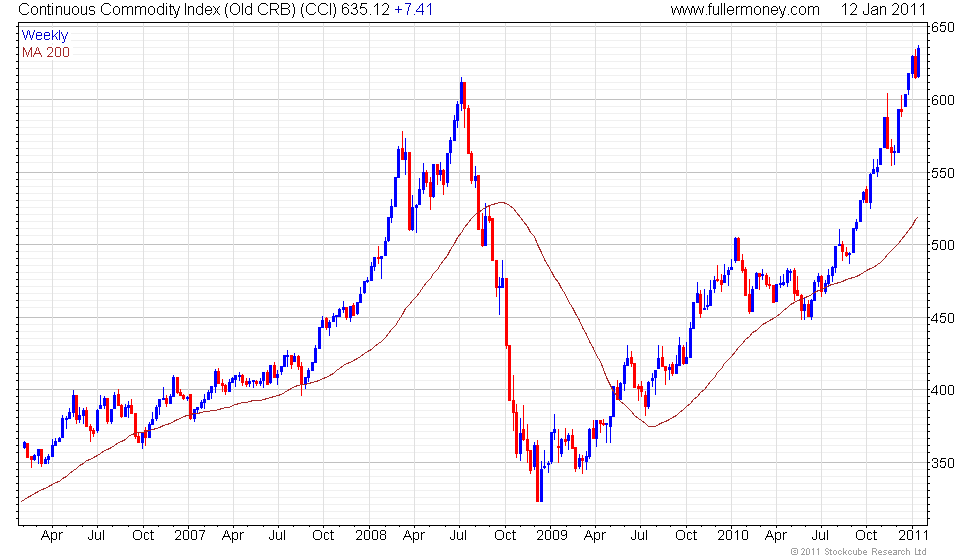The image size is (980, 560).
Task: Click the lowest candle near 2009 below 350
Action: click(539, 472)
